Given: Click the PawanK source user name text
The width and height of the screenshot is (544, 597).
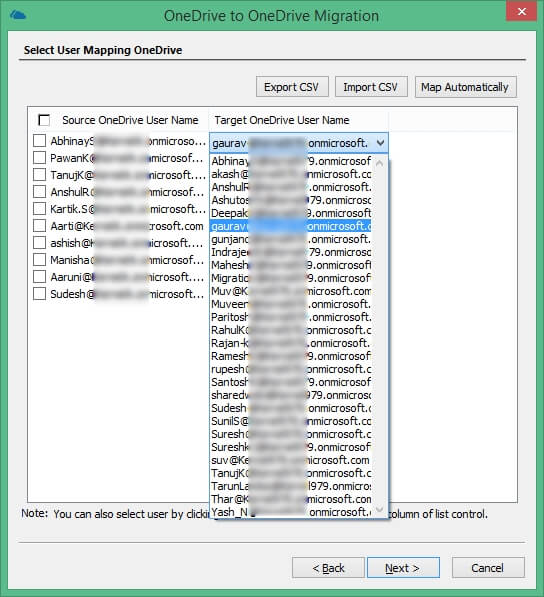Looking at the screenshot, I should (127, 158).
